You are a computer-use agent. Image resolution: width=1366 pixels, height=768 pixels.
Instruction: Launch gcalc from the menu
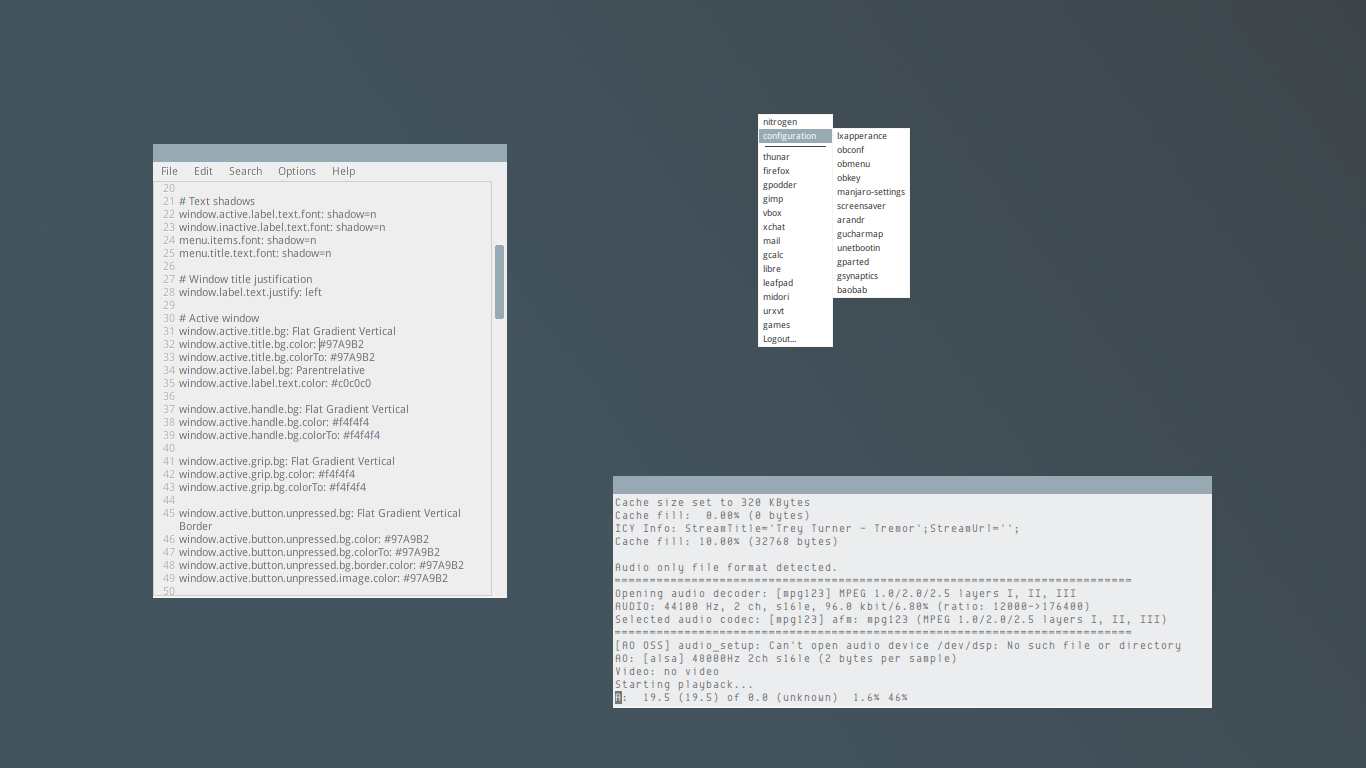point(795,255)
